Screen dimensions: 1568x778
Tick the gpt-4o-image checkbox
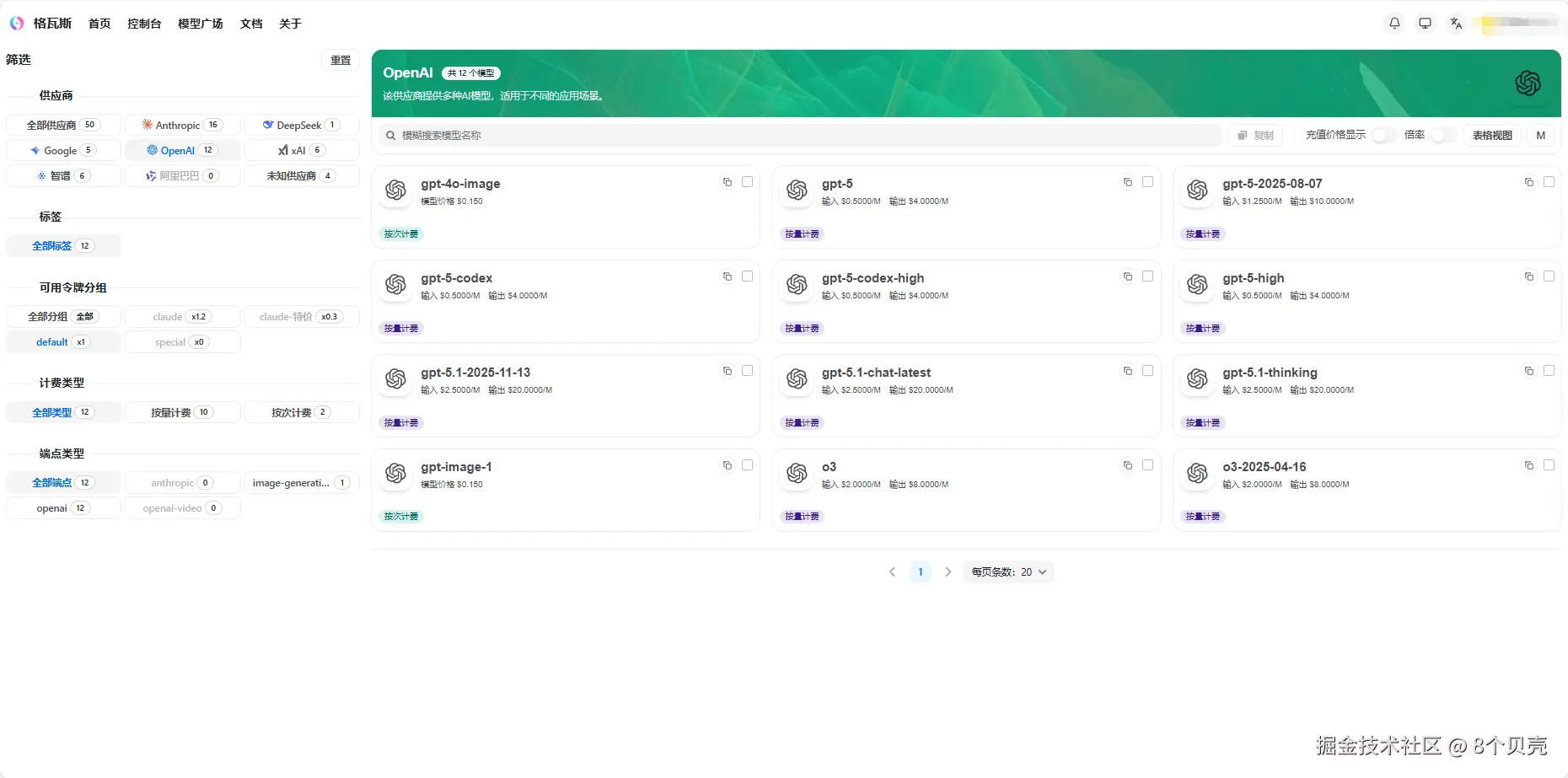[x=747, y=182]
